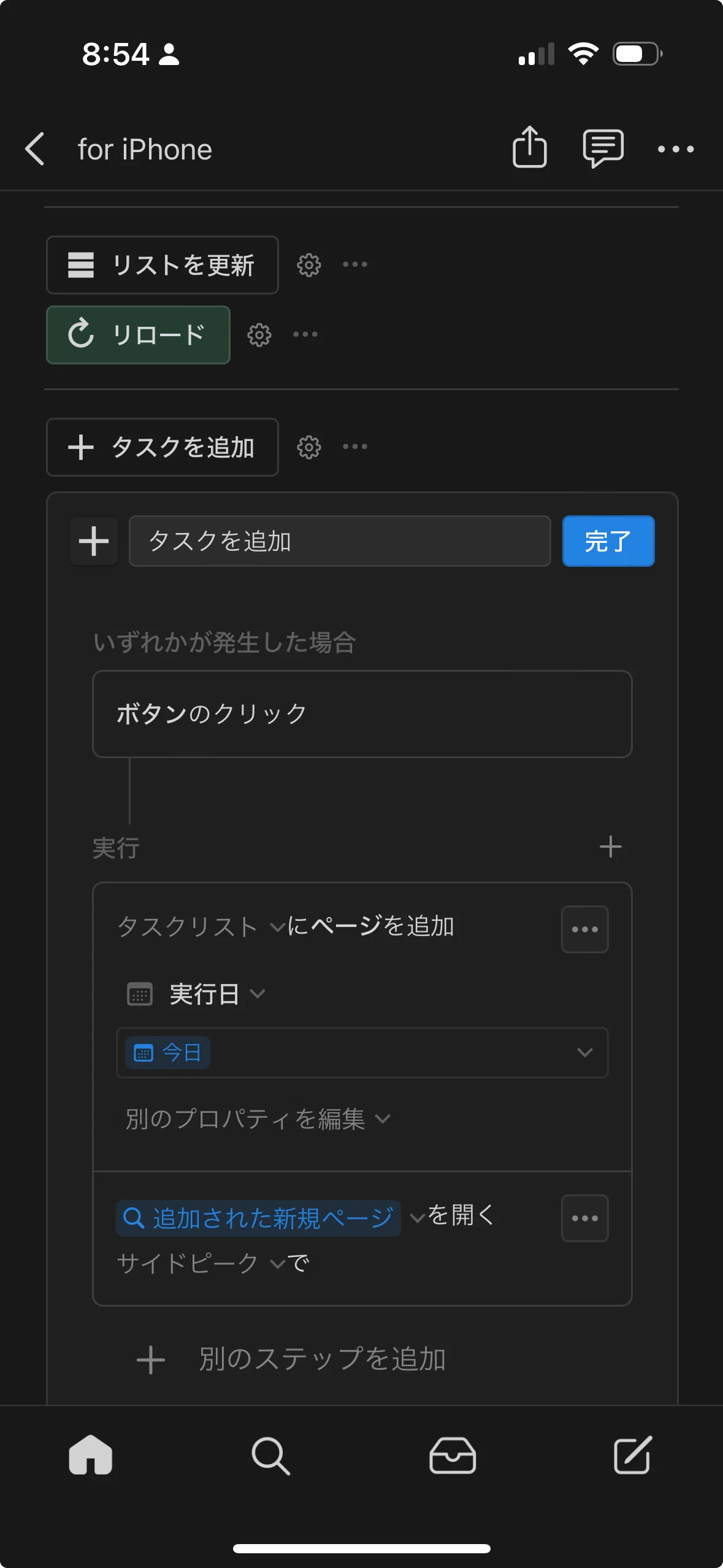Open the comments icon in header
Screen dimensions: 723x1568
pyautogui.click(x=603, y=148)
